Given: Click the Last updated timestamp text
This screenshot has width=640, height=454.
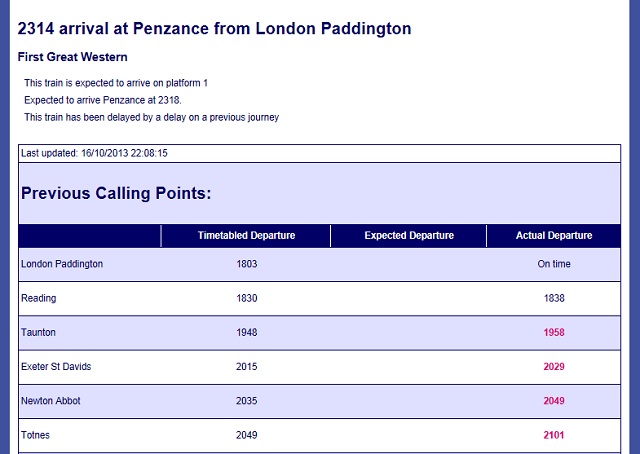Looking at the screenshot, I should (x=94, y=153).
